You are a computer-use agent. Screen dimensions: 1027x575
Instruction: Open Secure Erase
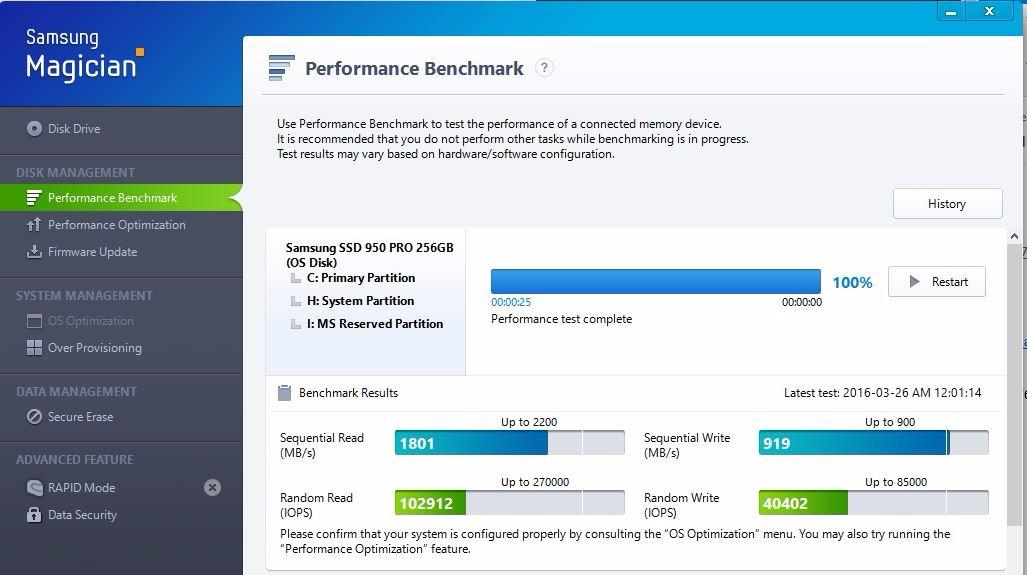pyautogui.click(x=80, y=417)
